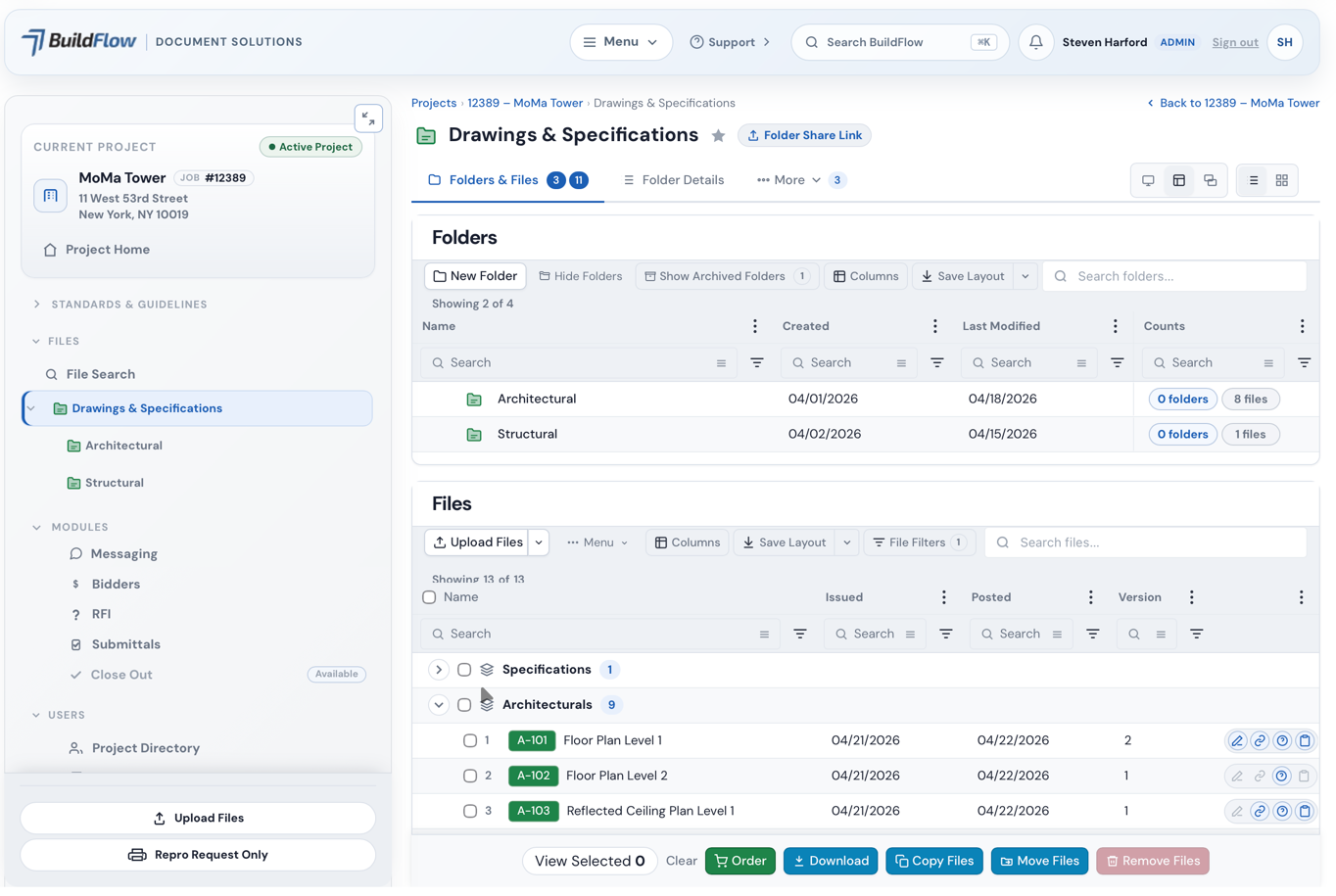Toggle Show Archived Folders

(x=726, y=276)
